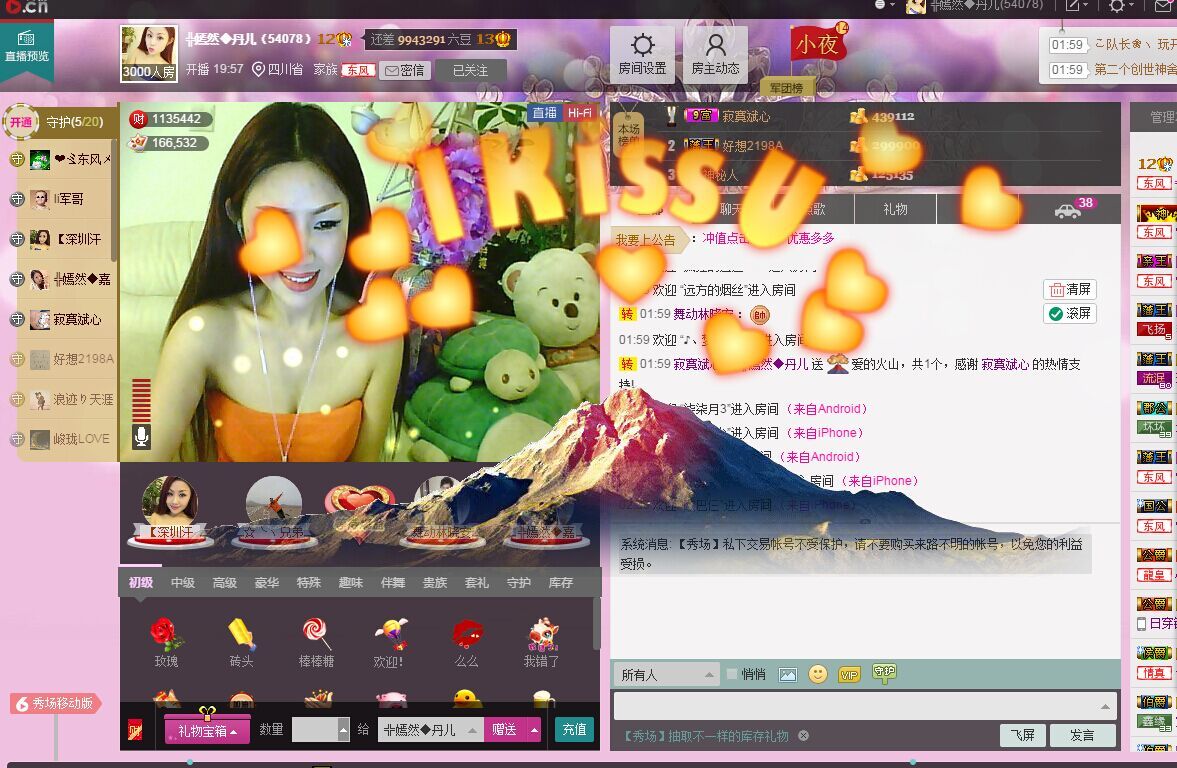
Task: Open the 直播预览 live preview icon
Action: coord(26,46)
